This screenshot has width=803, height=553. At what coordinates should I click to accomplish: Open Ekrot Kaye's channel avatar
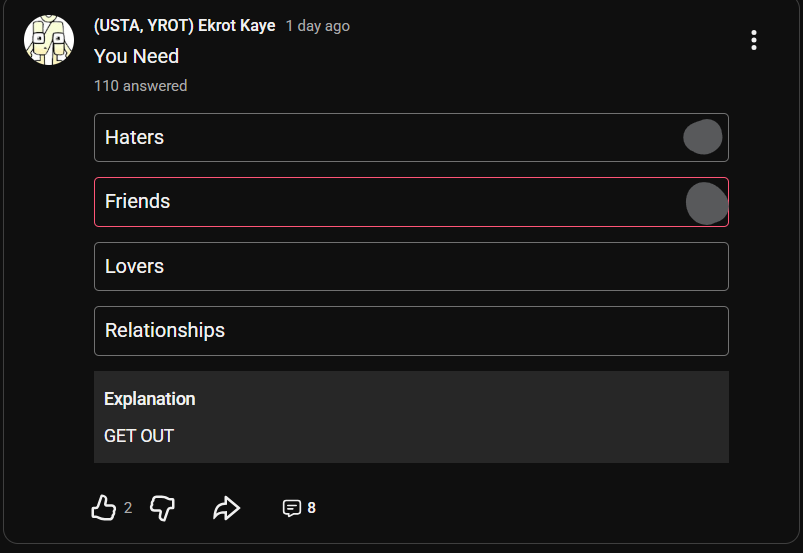49,41
